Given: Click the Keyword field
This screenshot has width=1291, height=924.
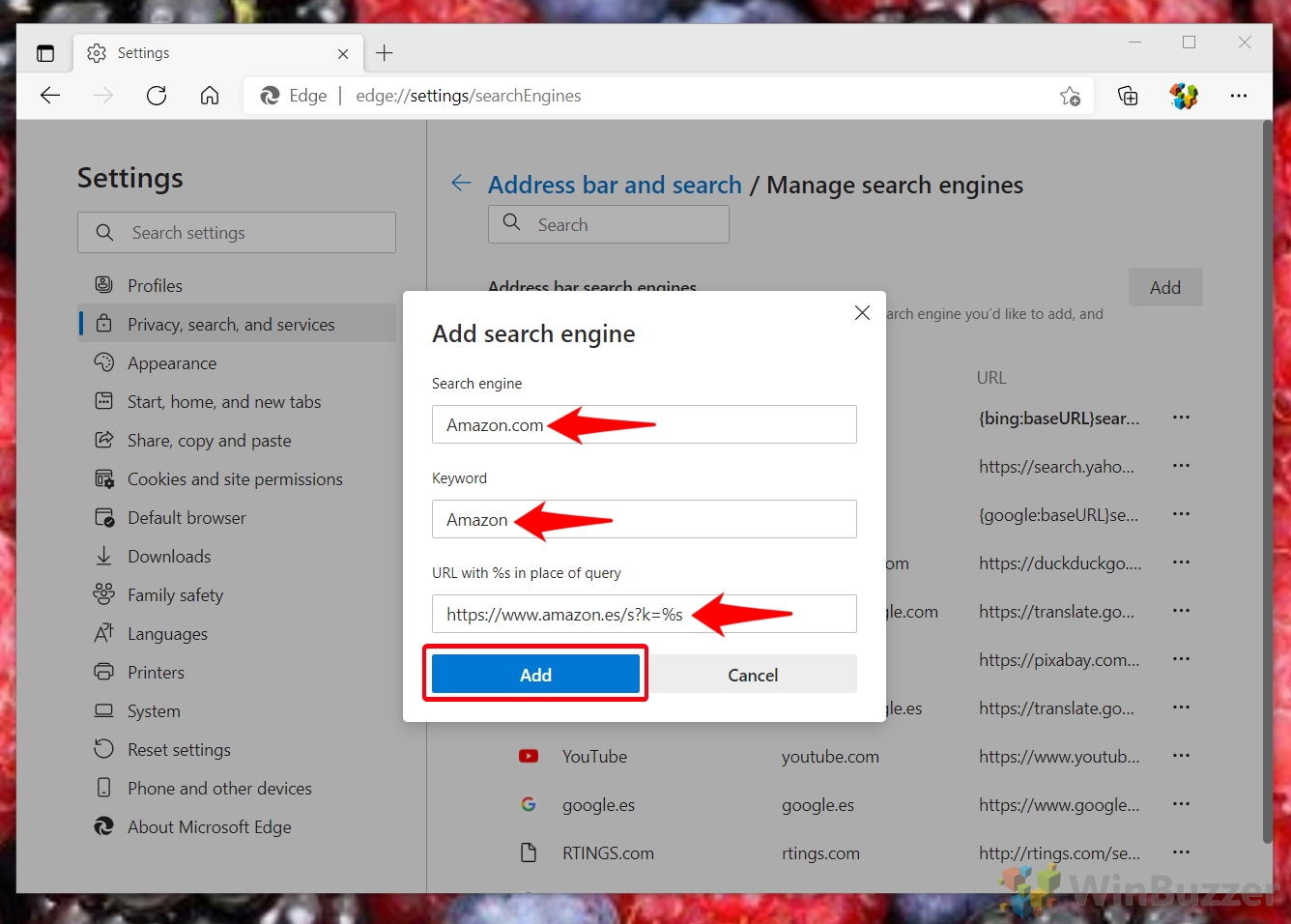Looking at the screenshot, I should [645, 519].
